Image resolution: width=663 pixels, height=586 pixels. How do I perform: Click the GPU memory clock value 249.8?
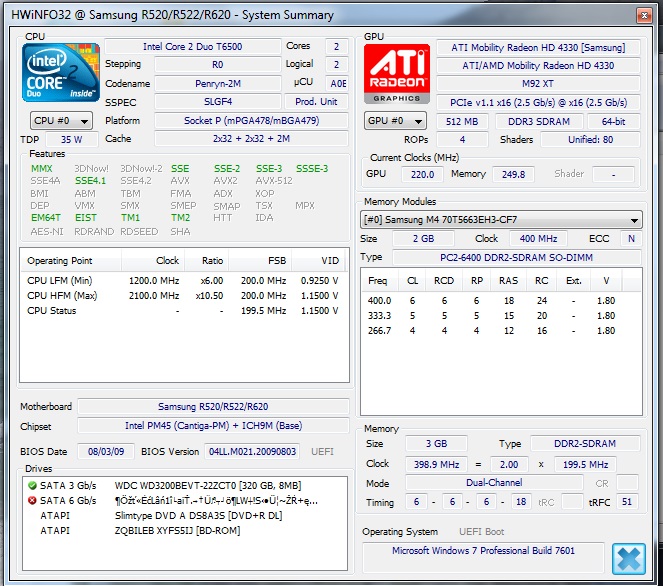[x=513, y=174]
